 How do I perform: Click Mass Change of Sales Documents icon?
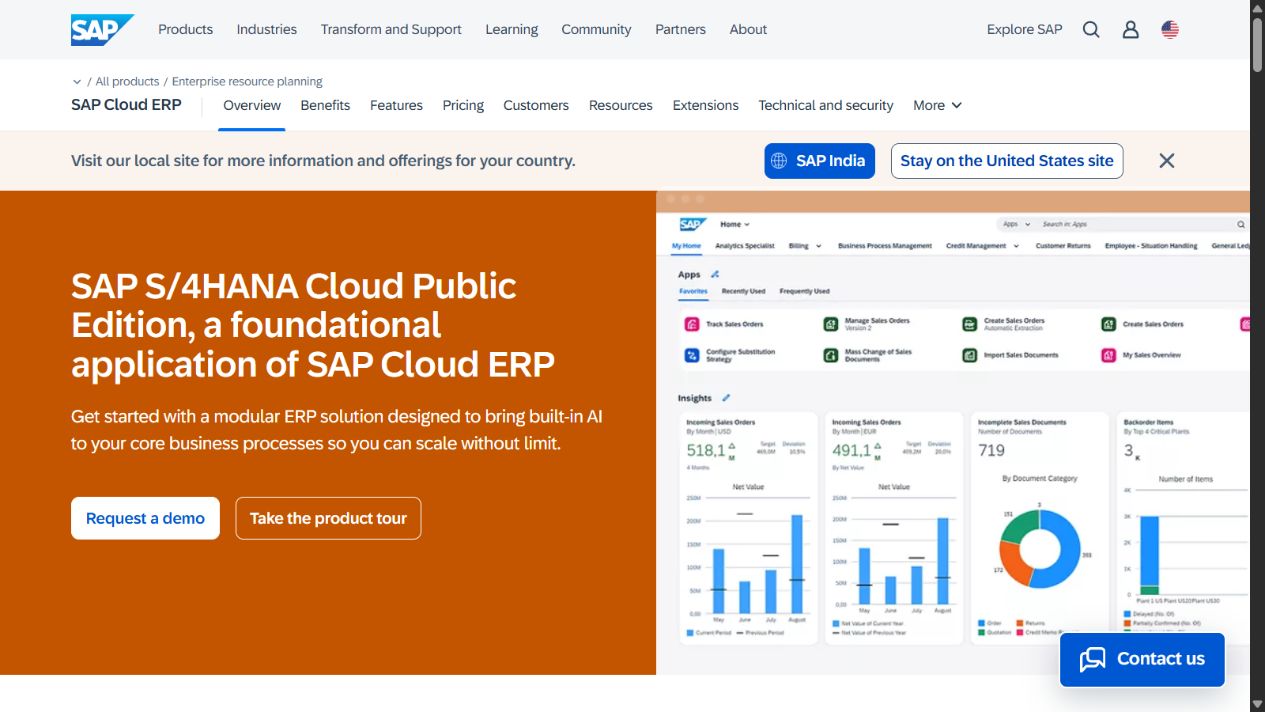pos(830,355)
